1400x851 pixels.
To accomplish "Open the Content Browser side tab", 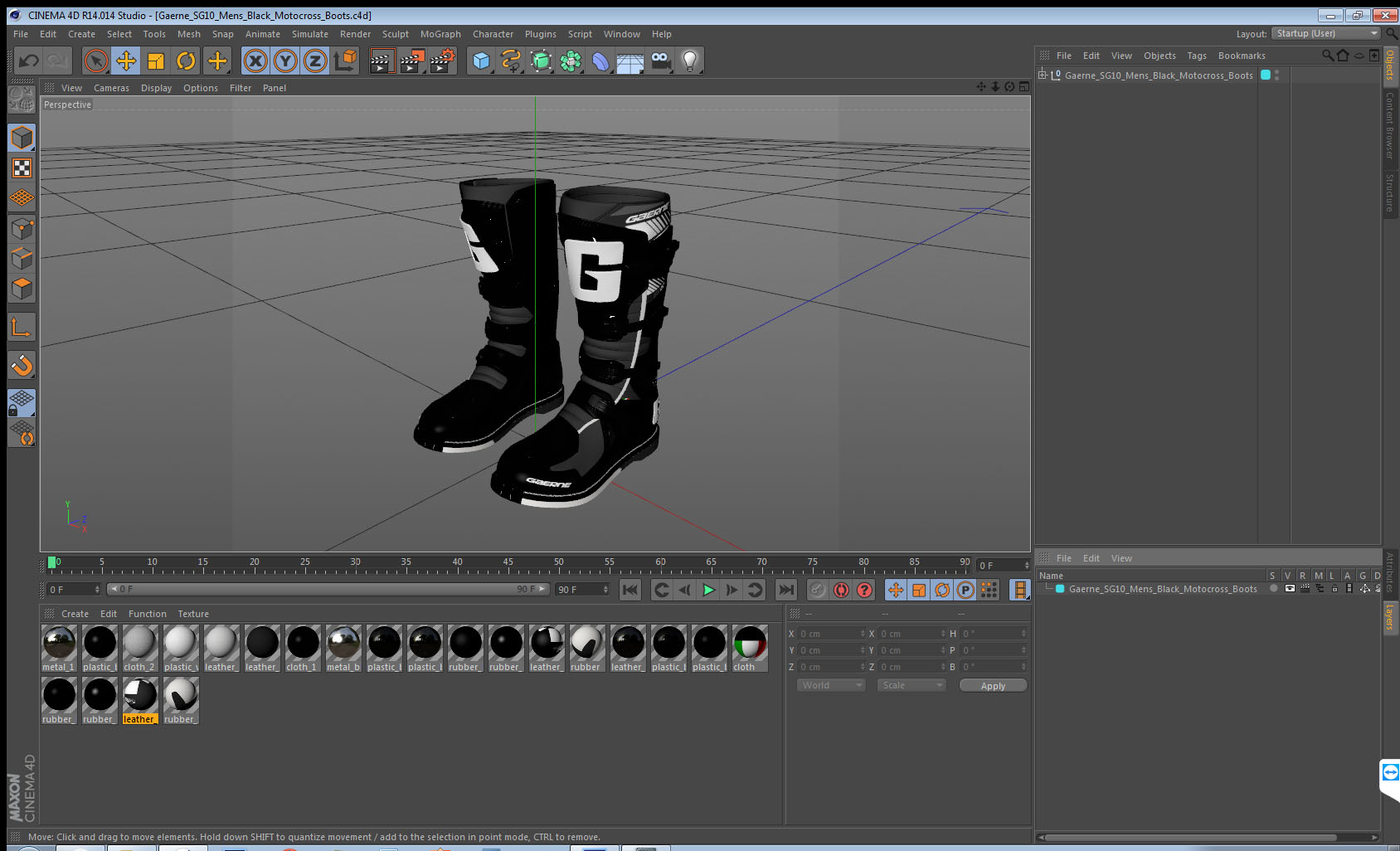I will pos(1390,125).
